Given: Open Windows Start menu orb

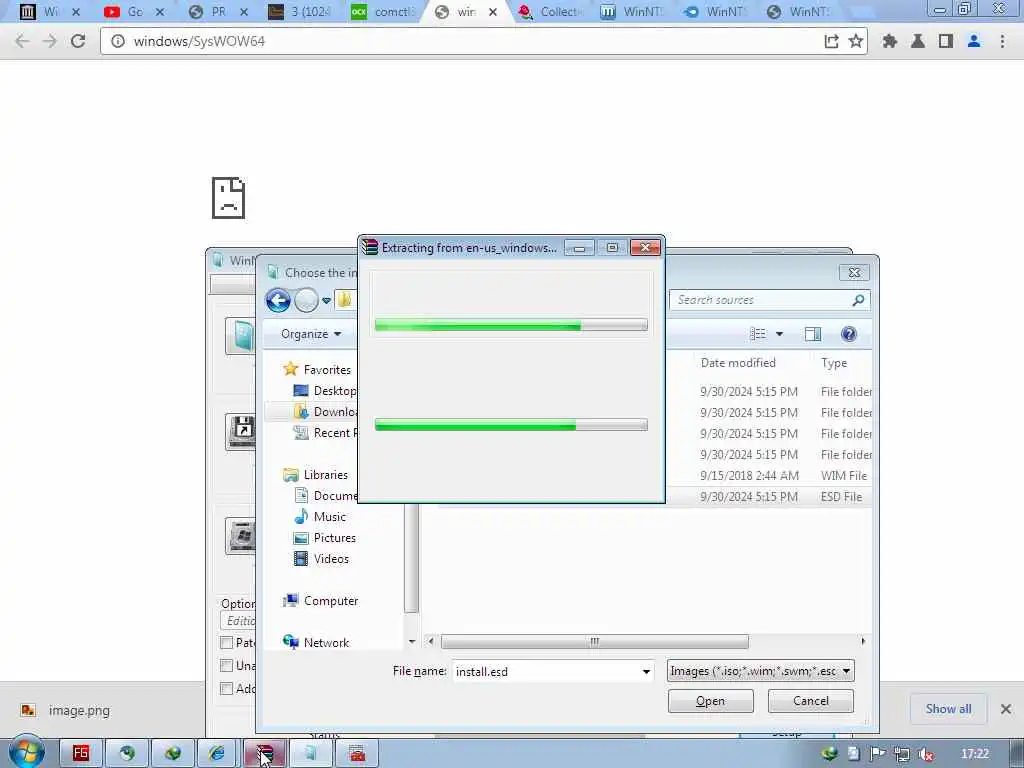Looking at the screenshot, I should (27, 753).
